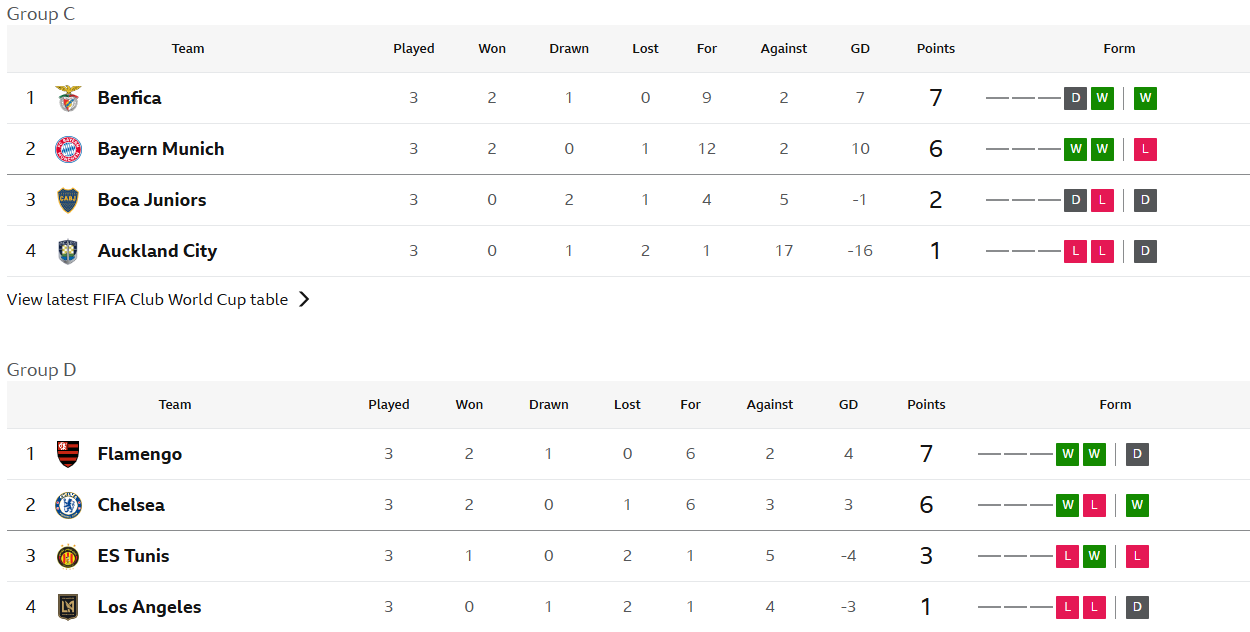Select the Auckland City team name
The height and width of the screenshot is (632, 1250).
(x=157, y=251)
